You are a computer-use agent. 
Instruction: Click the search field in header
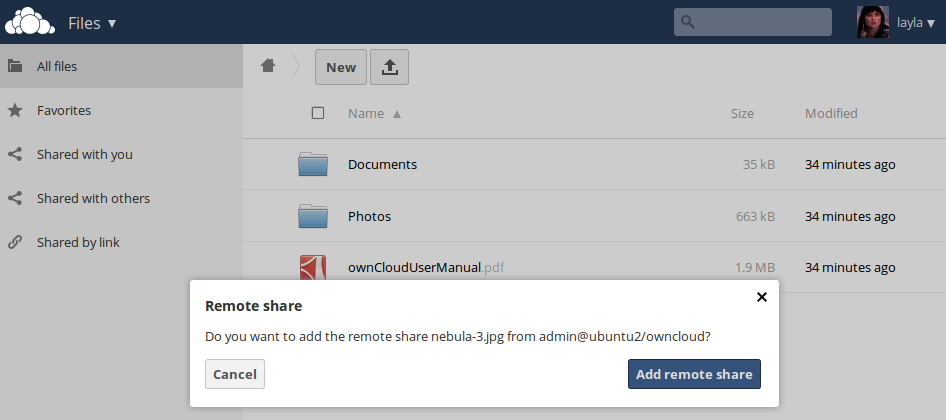pyautogui.click(x=762, y=22)
